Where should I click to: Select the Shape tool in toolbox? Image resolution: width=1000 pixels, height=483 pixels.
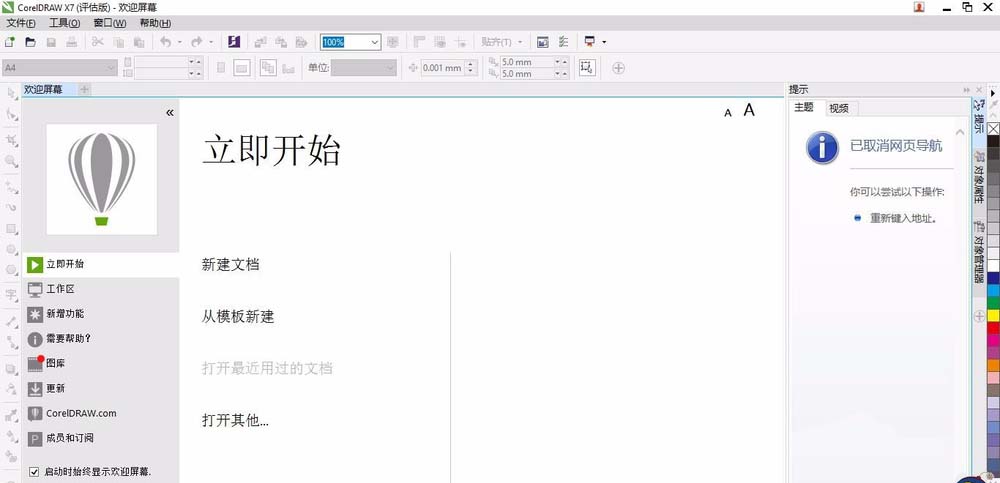coord(11,114)
